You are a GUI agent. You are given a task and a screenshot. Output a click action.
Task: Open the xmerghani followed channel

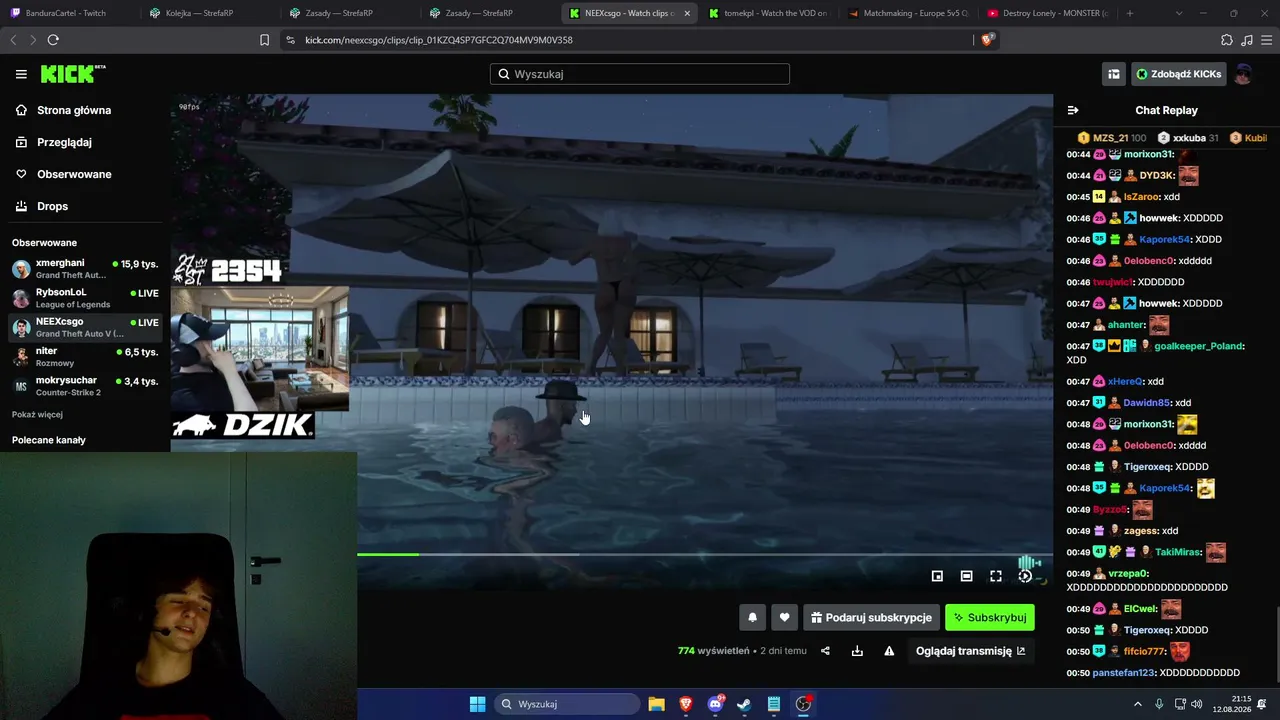[x=85, y=269]
